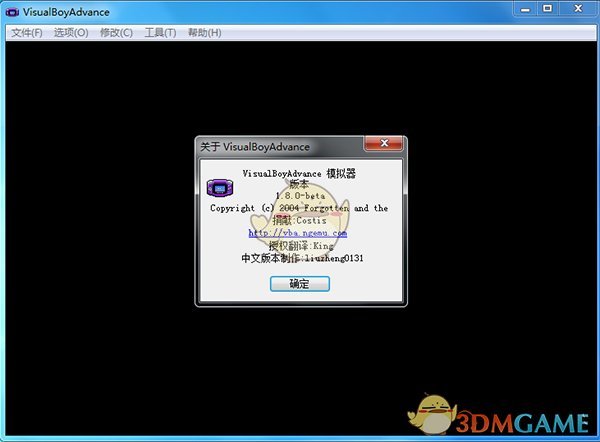
Task: Click the Game Boy Advance icon in dialog
Action: point(220,187)
